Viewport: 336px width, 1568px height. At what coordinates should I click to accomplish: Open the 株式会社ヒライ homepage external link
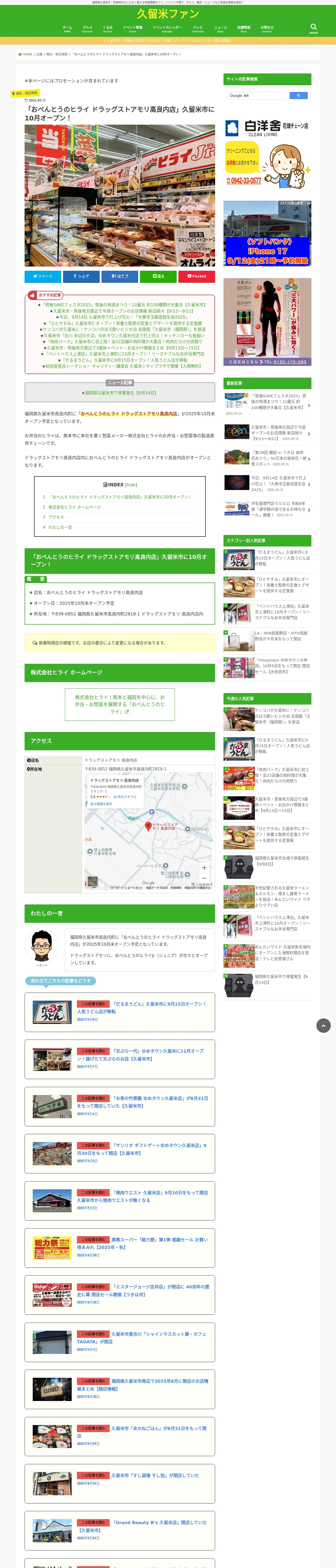(x=120, y=704)
